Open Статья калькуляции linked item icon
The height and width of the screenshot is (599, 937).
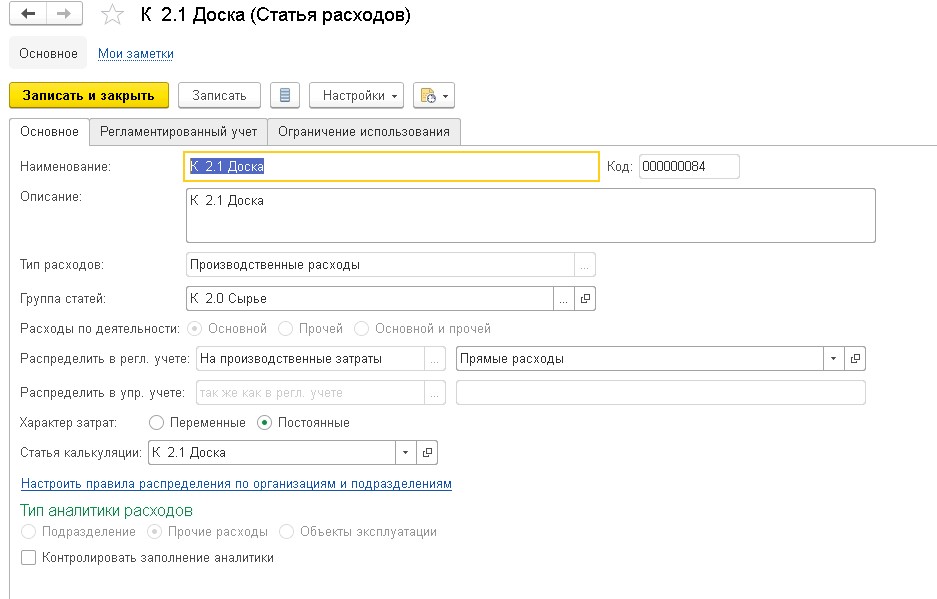pyautogui.click(x=427, y=453)
